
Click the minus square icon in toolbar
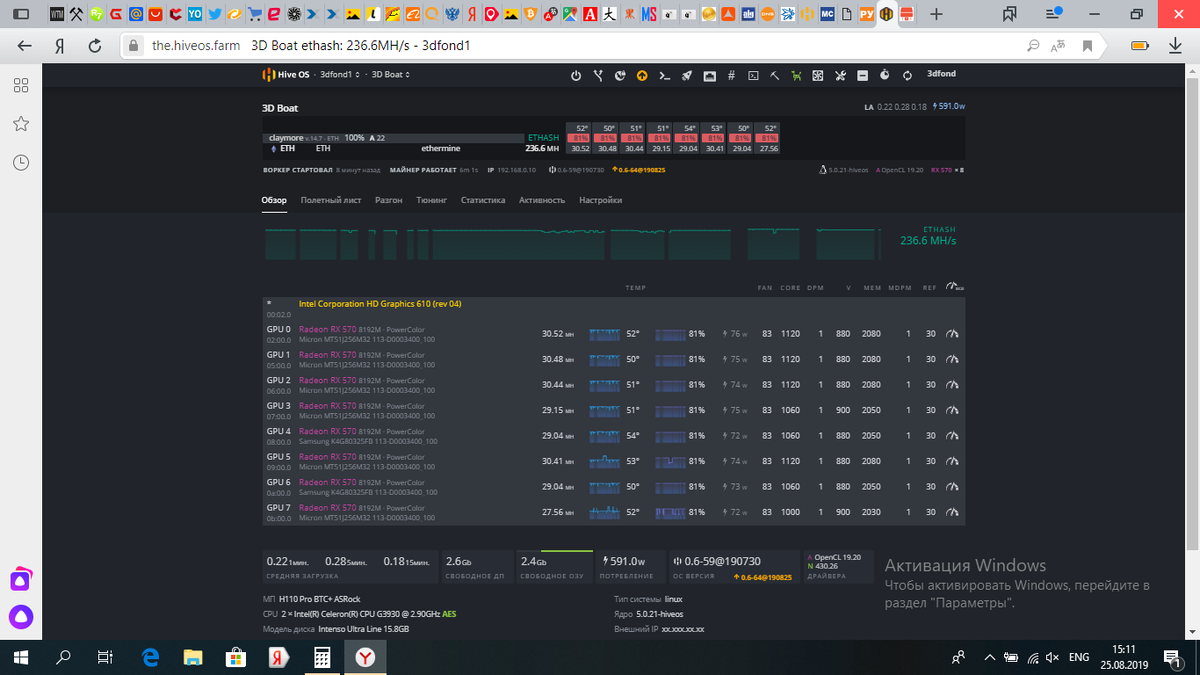(x=863, y=75)
